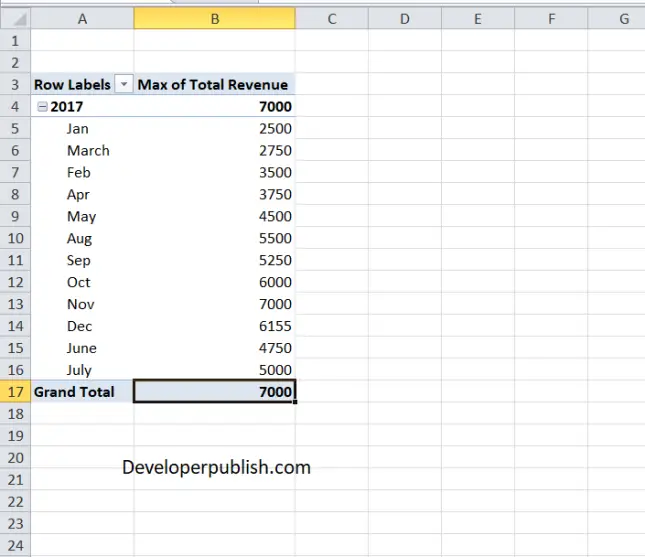
Task: Click the March row label
Action: 88,151
